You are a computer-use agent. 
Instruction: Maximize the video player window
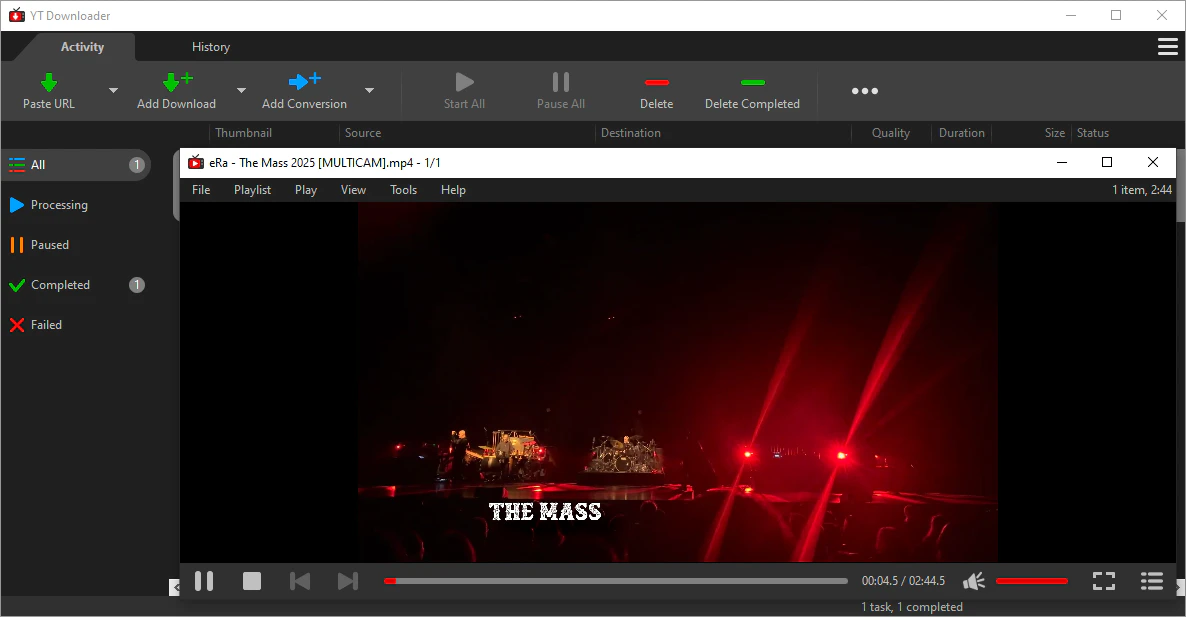click(1107, 162)
